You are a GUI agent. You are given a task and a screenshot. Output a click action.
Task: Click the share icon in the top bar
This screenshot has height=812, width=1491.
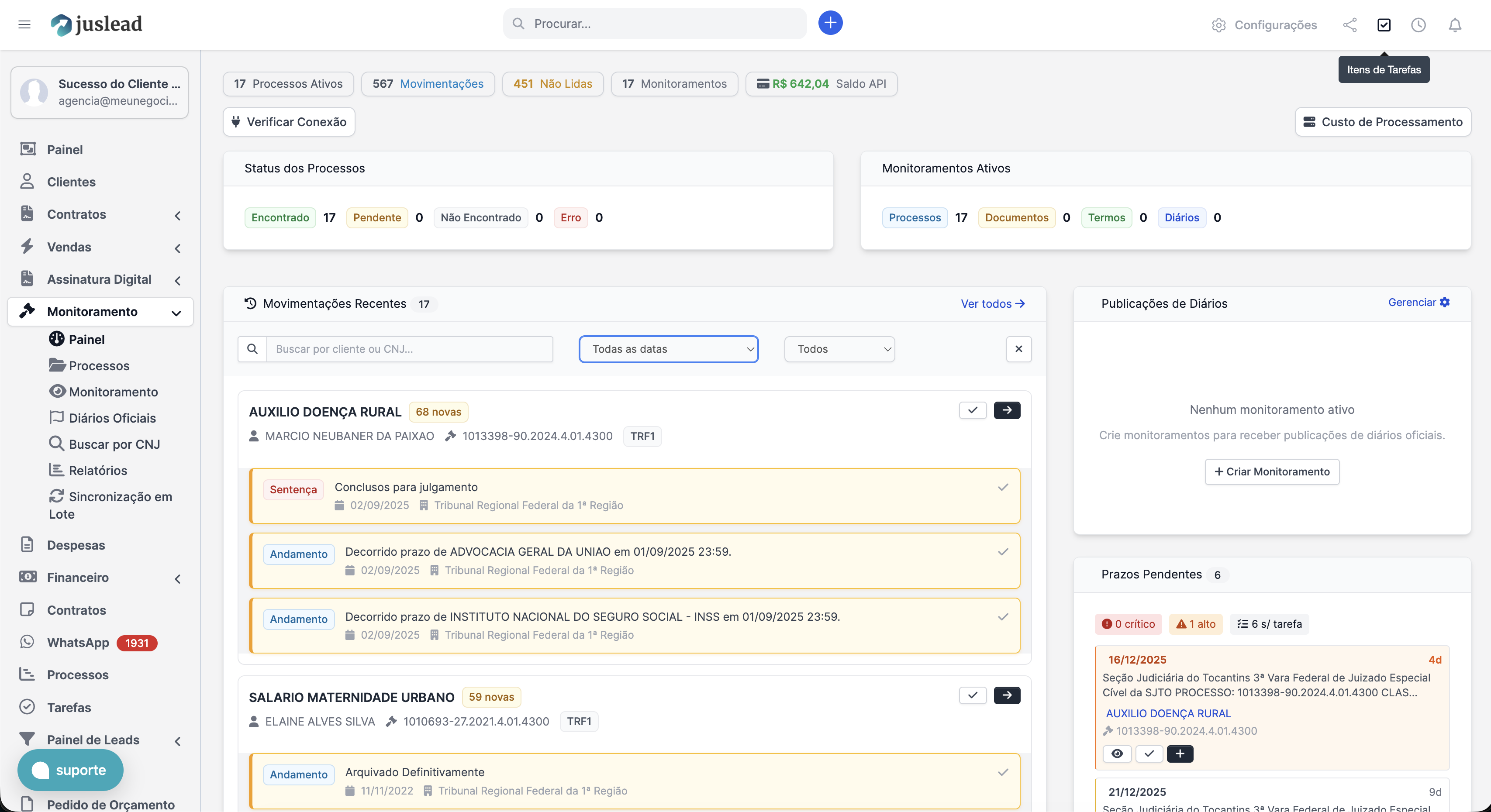point(1350,25)
